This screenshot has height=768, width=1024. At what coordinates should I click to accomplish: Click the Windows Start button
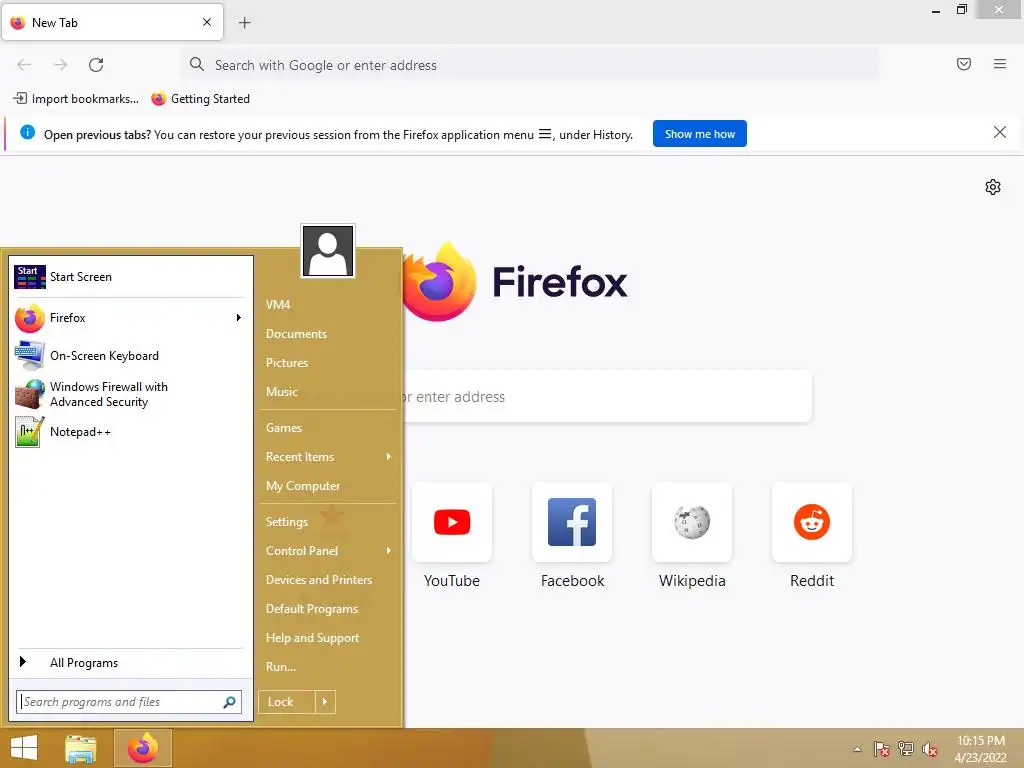24,748
